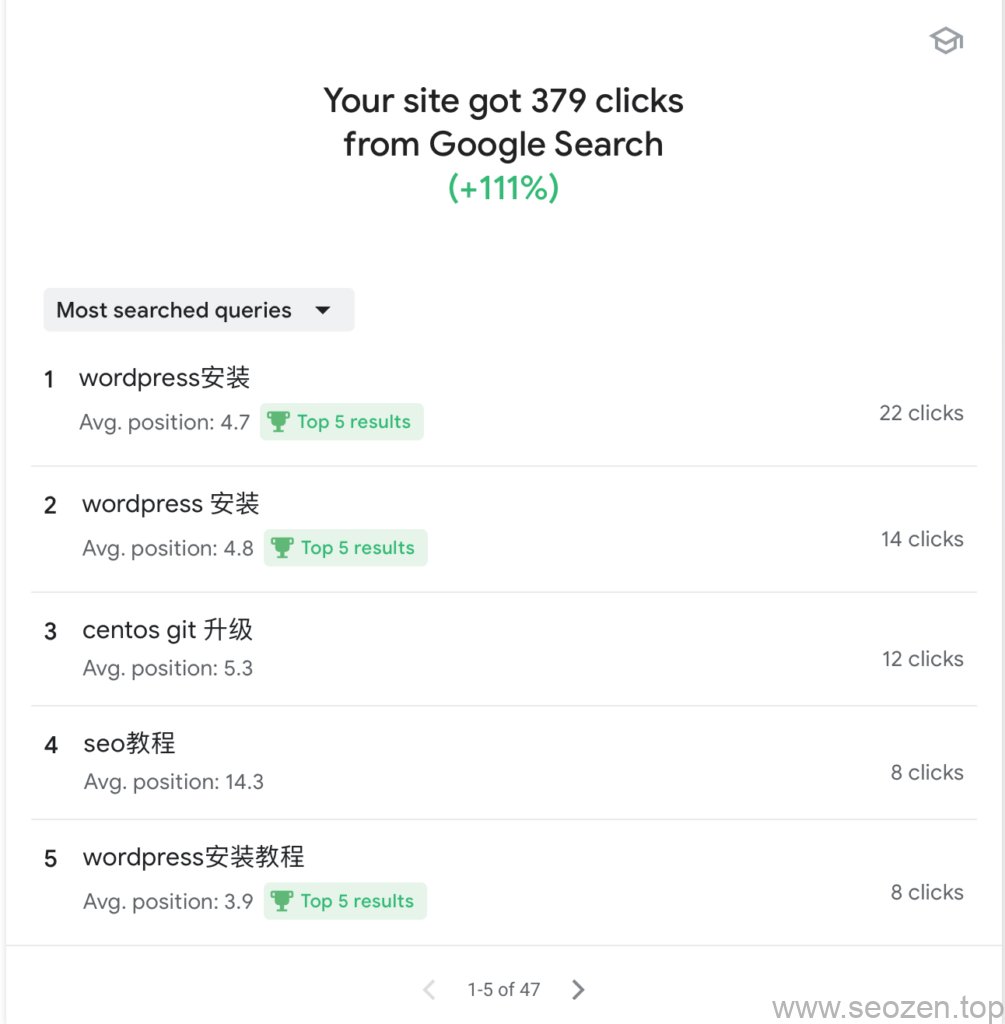Click the +111% growth indicator

click(x=503, y=187)
